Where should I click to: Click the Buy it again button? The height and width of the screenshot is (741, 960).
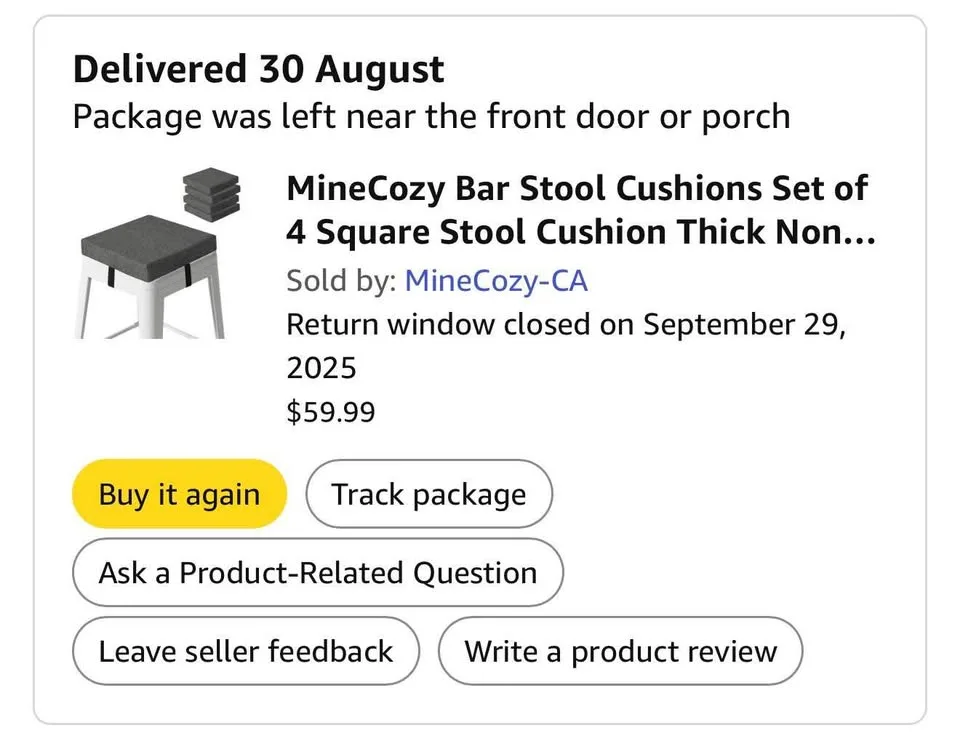[x=178, y=493]
